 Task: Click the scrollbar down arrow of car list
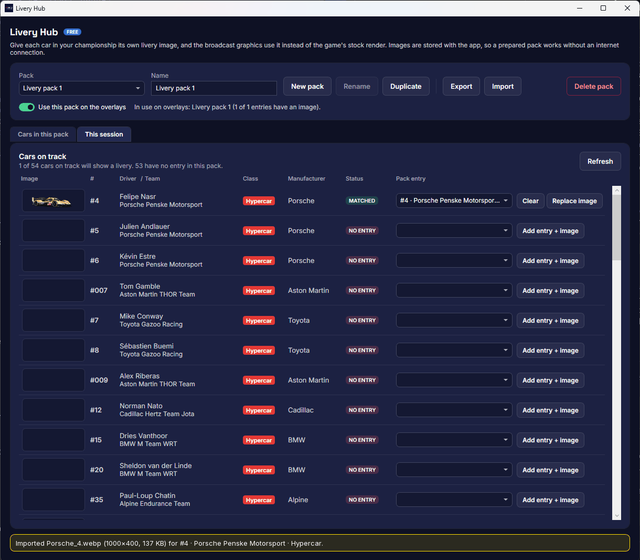point(616,516)
